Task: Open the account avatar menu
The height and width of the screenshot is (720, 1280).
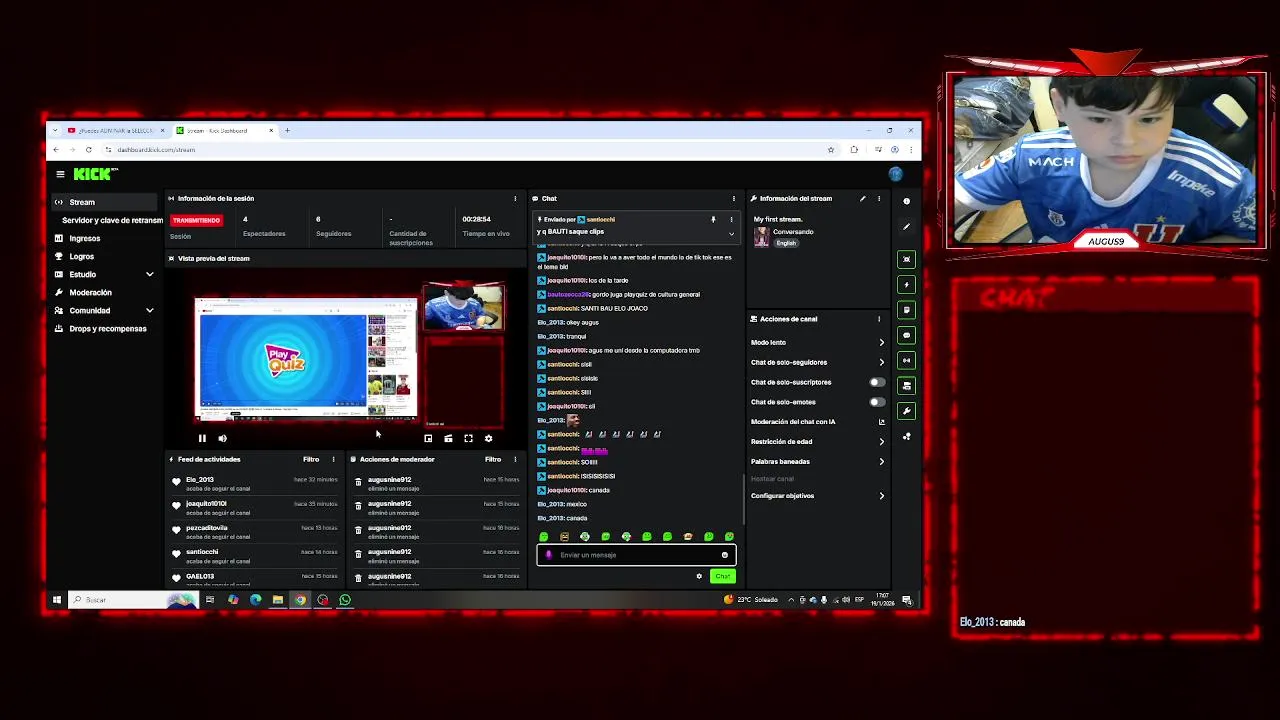Action: pyautogui.click(x=895, y=174)
